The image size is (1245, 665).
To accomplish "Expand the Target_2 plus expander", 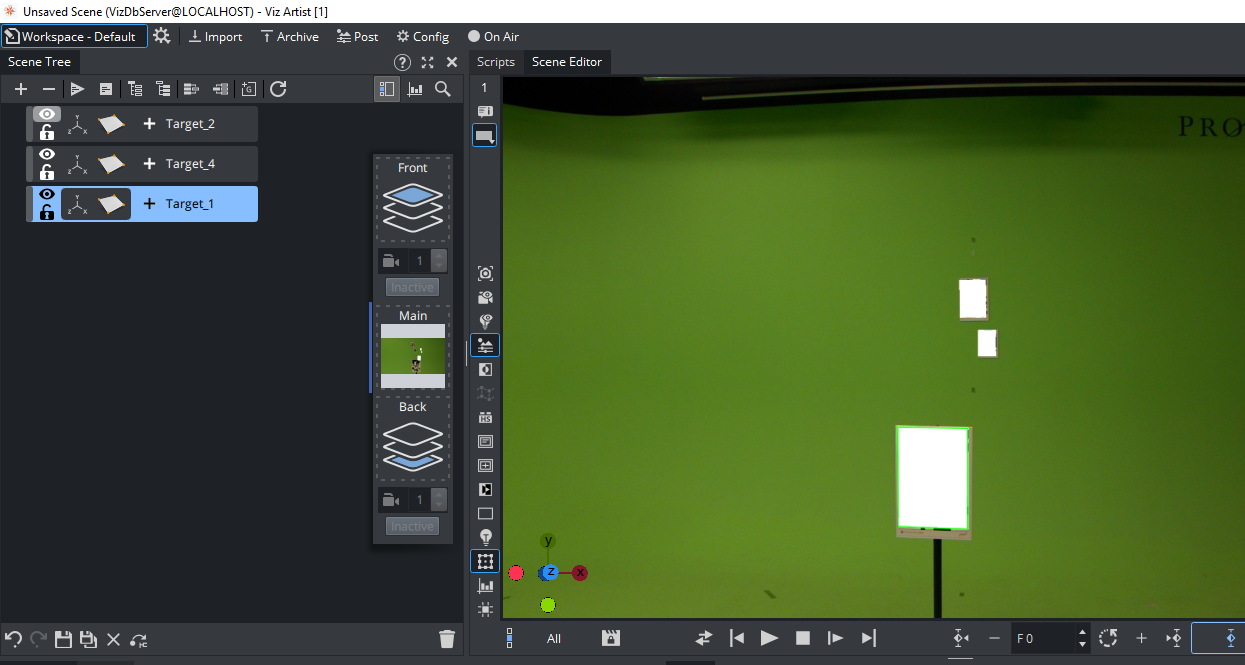I will [x=149, y=124].
